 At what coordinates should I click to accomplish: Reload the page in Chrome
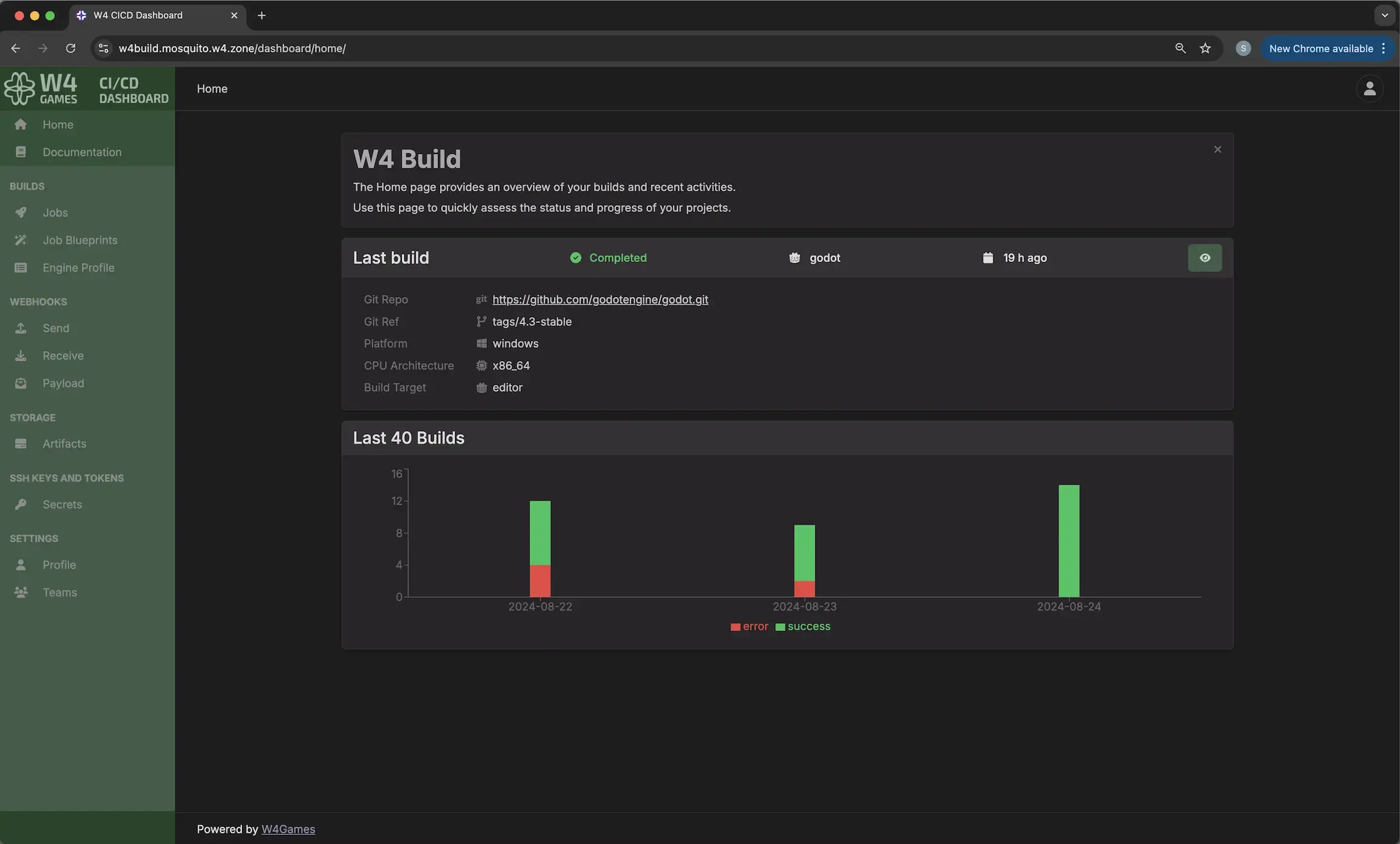71,48
